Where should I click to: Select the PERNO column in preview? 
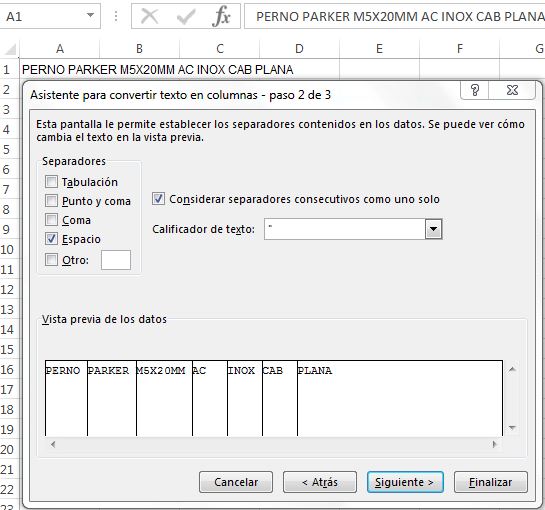(66, 398)
